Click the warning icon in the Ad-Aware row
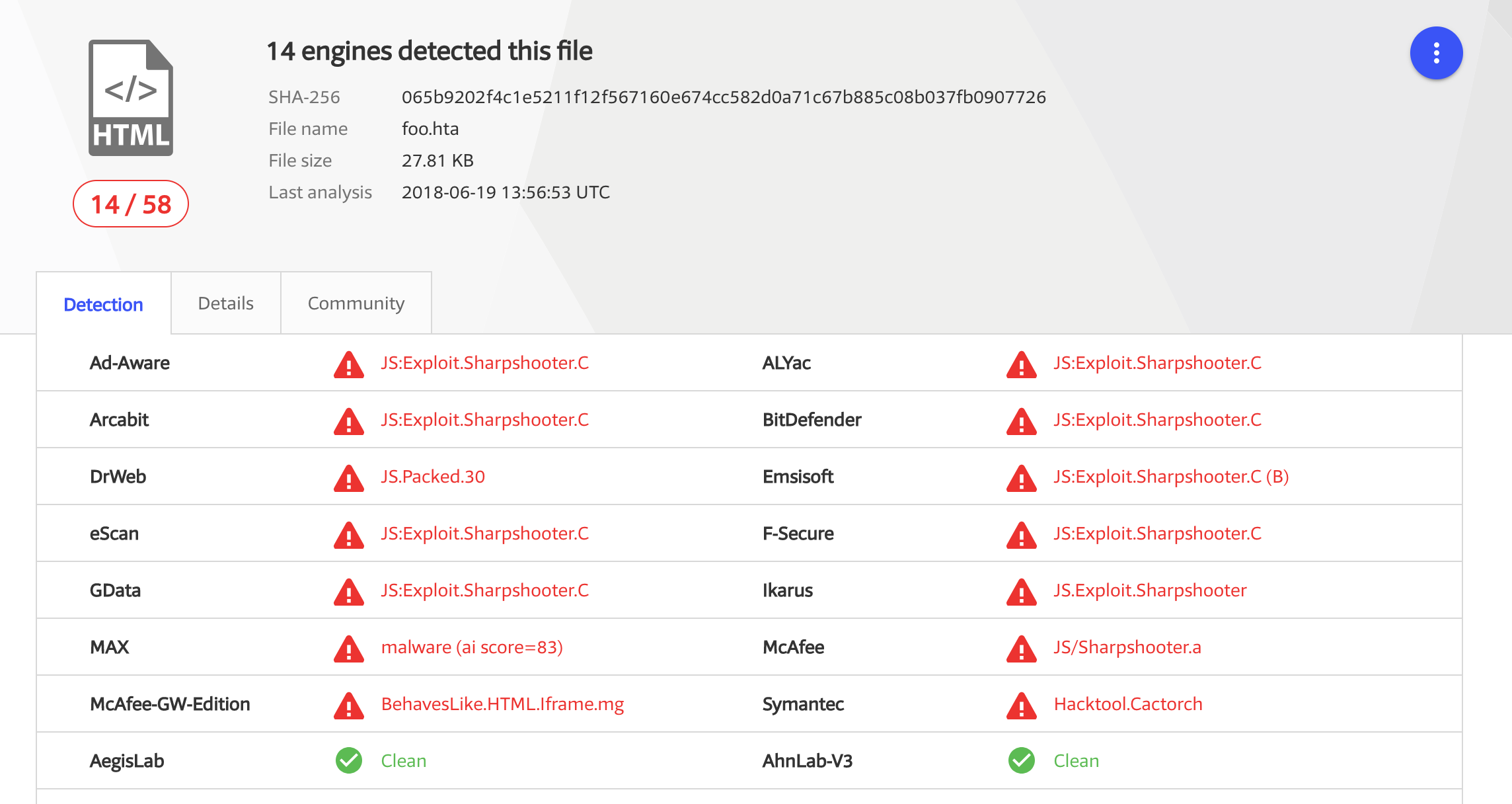This screenshot has height=804, width=1512. tap(349, 364)
